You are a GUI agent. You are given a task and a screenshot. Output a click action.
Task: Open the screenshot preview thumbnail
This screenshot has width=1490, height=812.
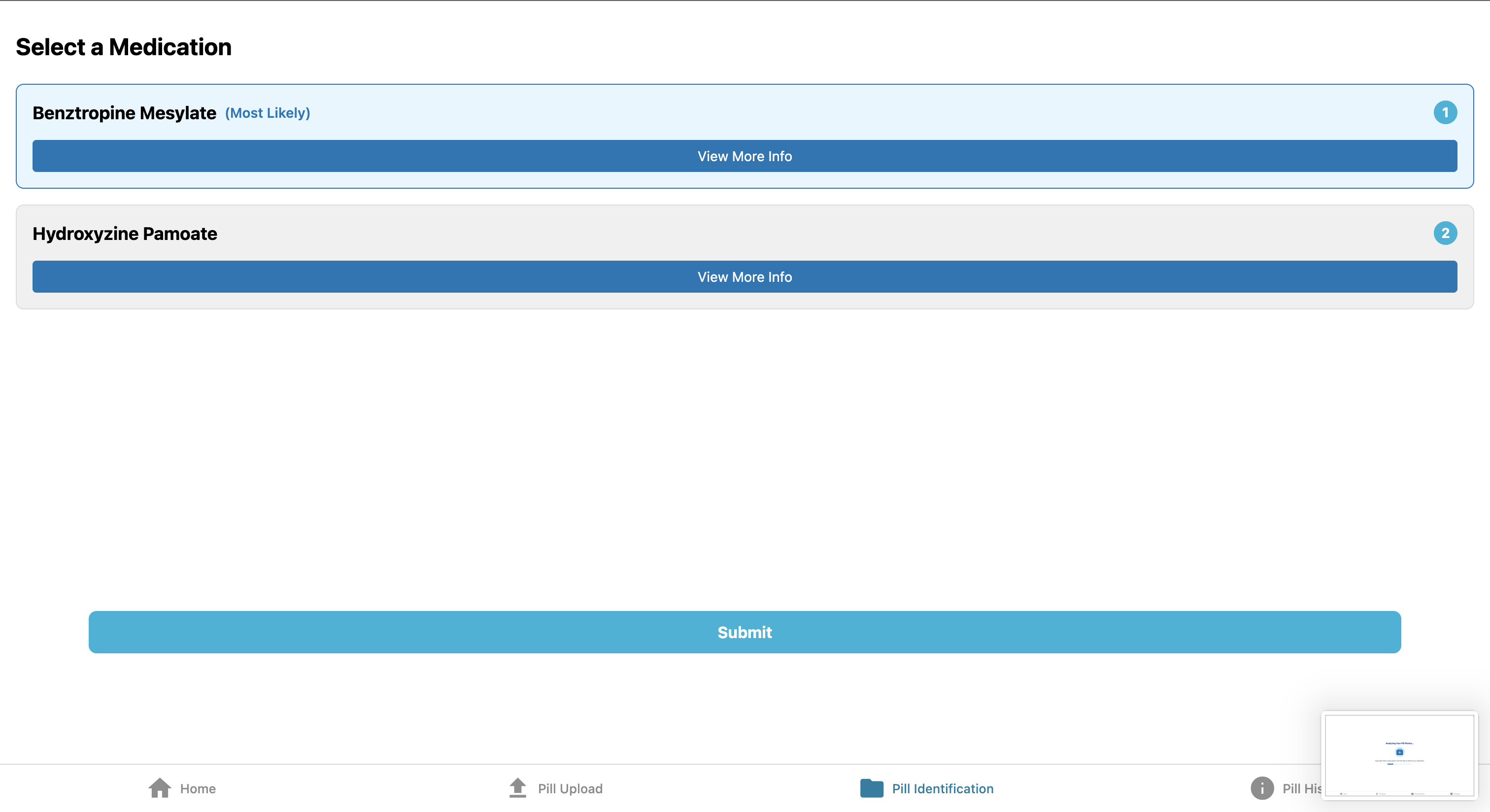[x=1399, y=755]
